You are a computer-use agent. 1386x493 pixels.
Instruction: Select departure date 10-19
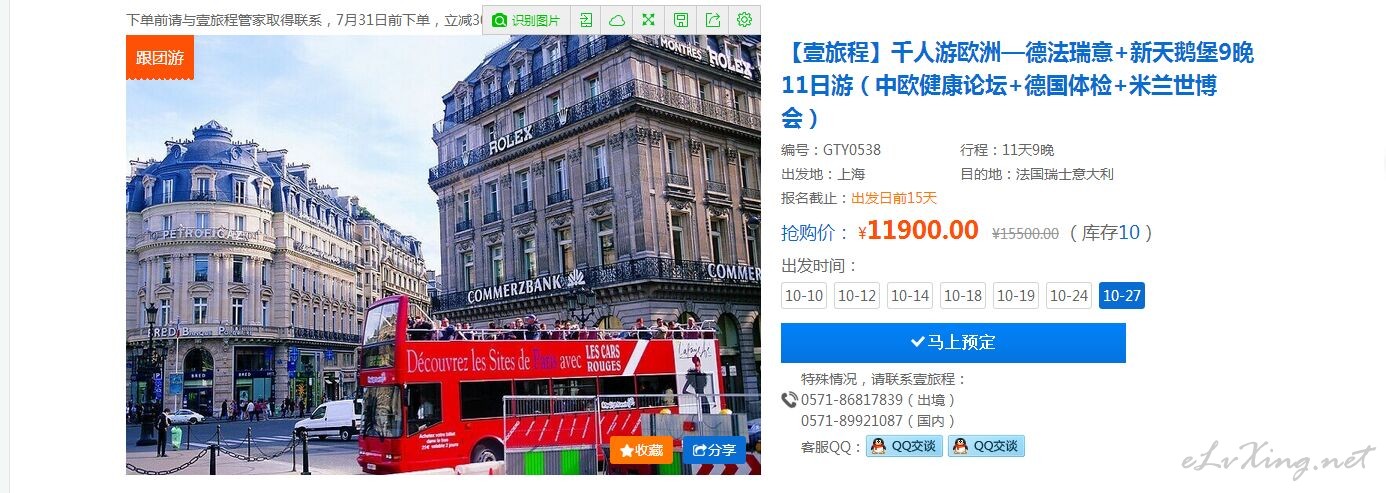click(1016, 296)
